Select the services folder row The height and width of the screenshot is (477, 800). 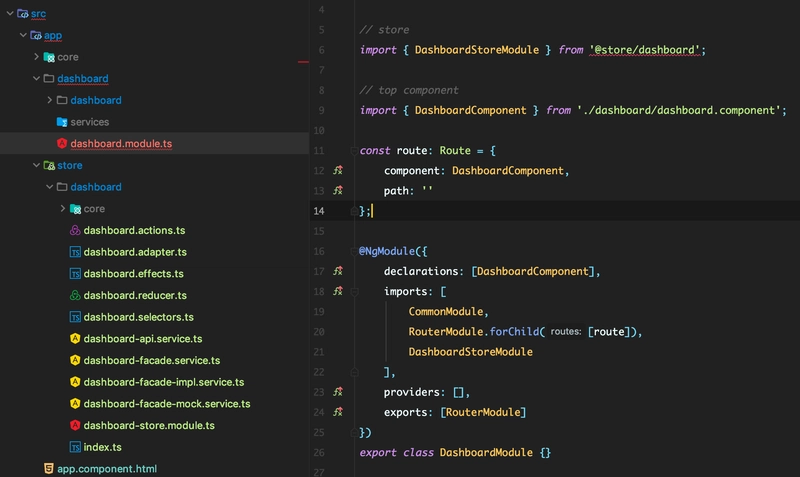154,122
